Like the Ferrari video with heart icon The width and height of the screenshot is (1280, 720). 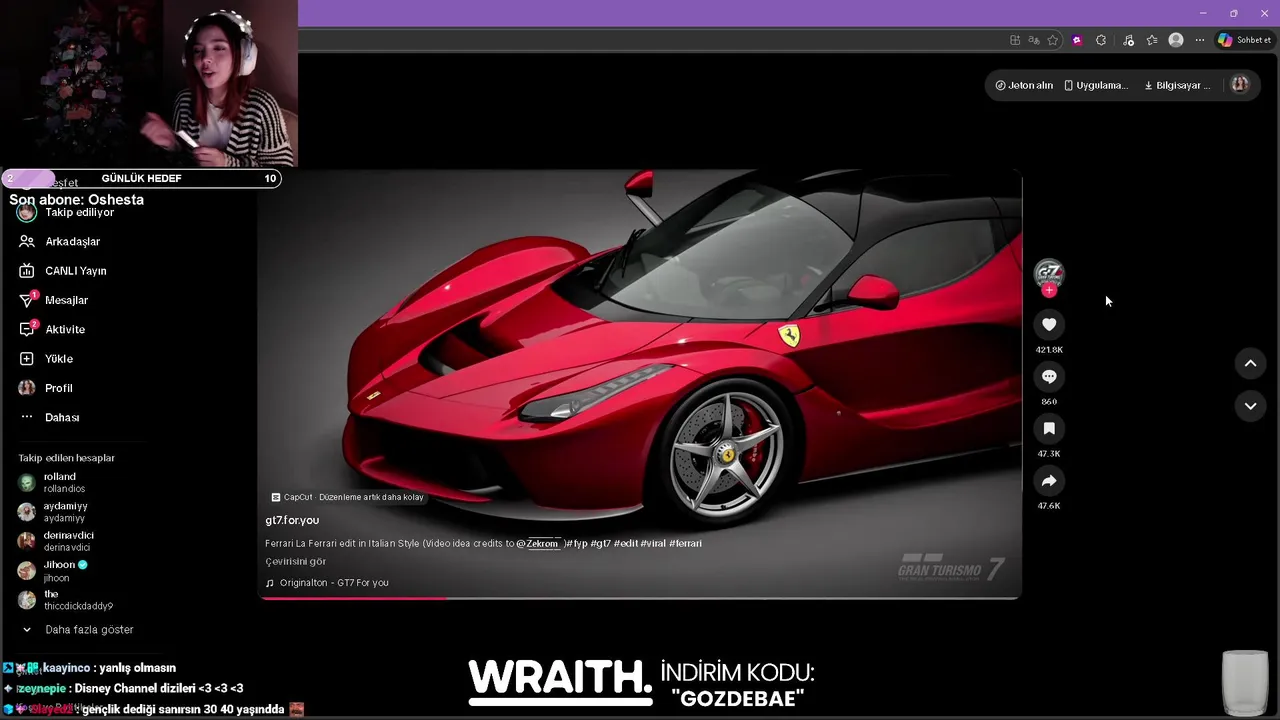(1049, 324)
